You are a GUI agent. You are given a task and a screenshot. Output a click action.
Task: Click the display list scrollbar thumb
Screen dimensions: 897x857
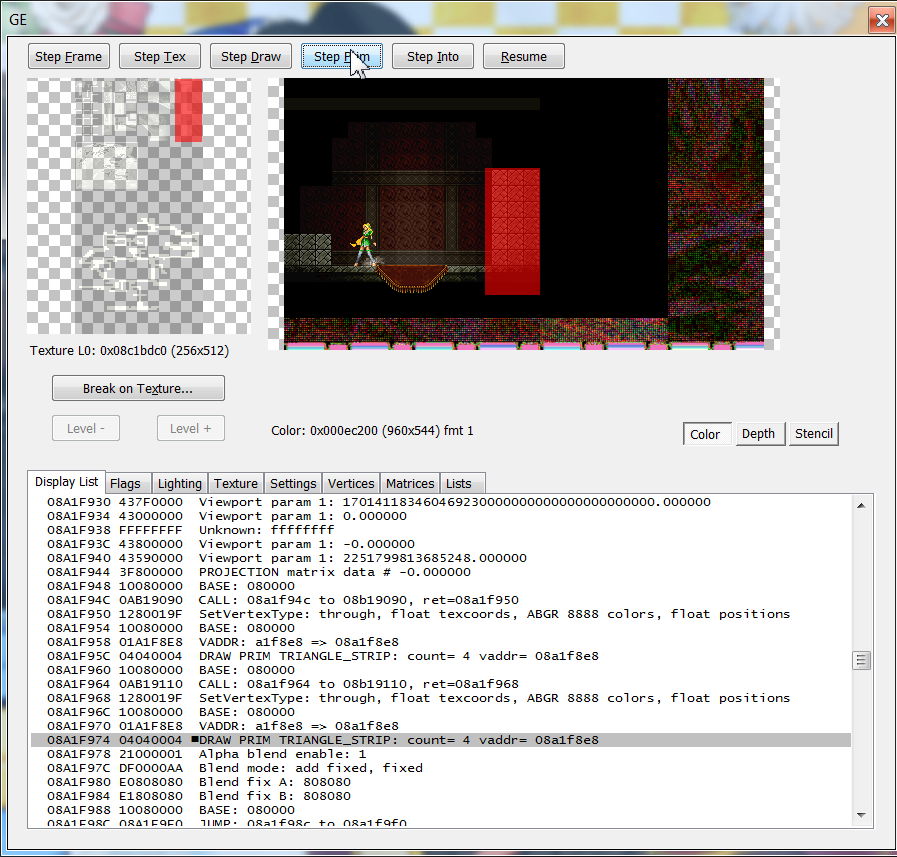tap(861, 660)
